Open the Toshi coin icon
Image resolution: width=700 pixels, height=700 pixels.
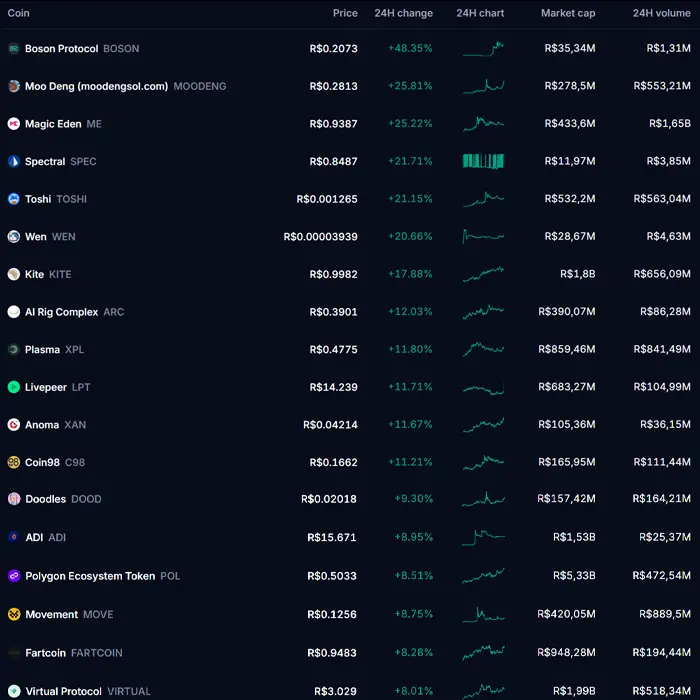(14, 199)
